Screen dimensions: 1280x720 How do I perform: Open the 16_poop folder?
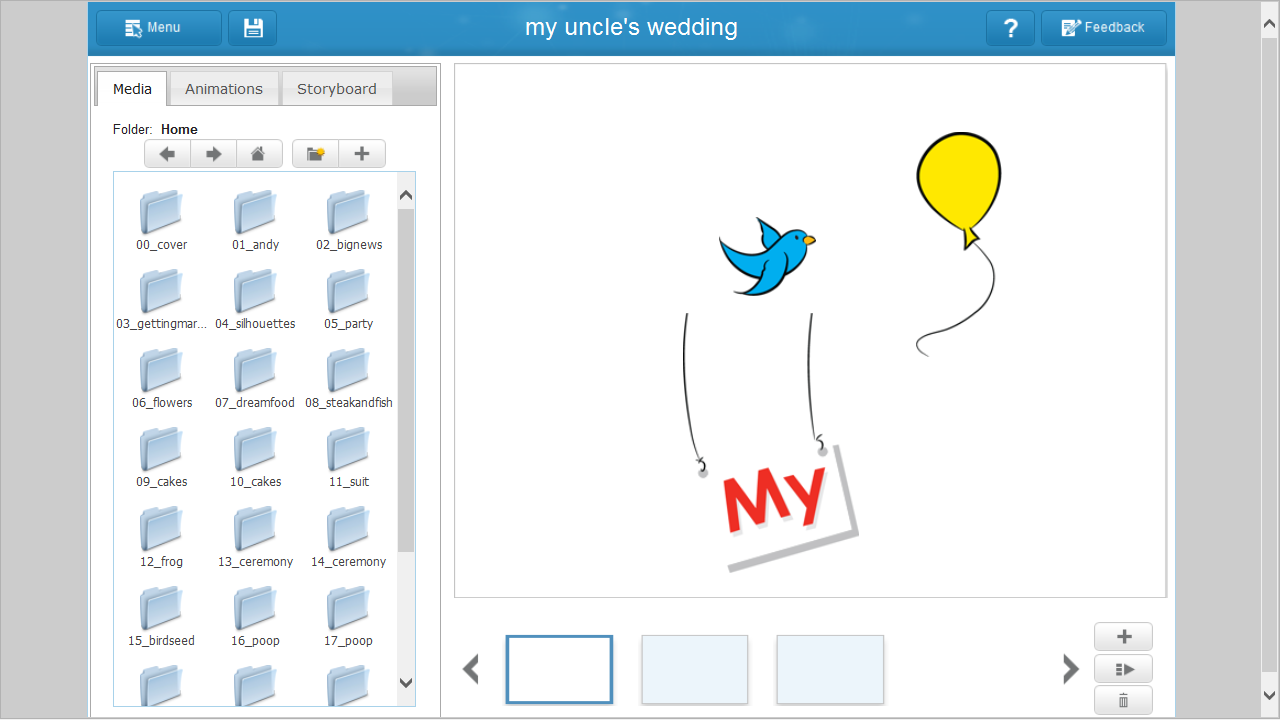pos(256,616)
